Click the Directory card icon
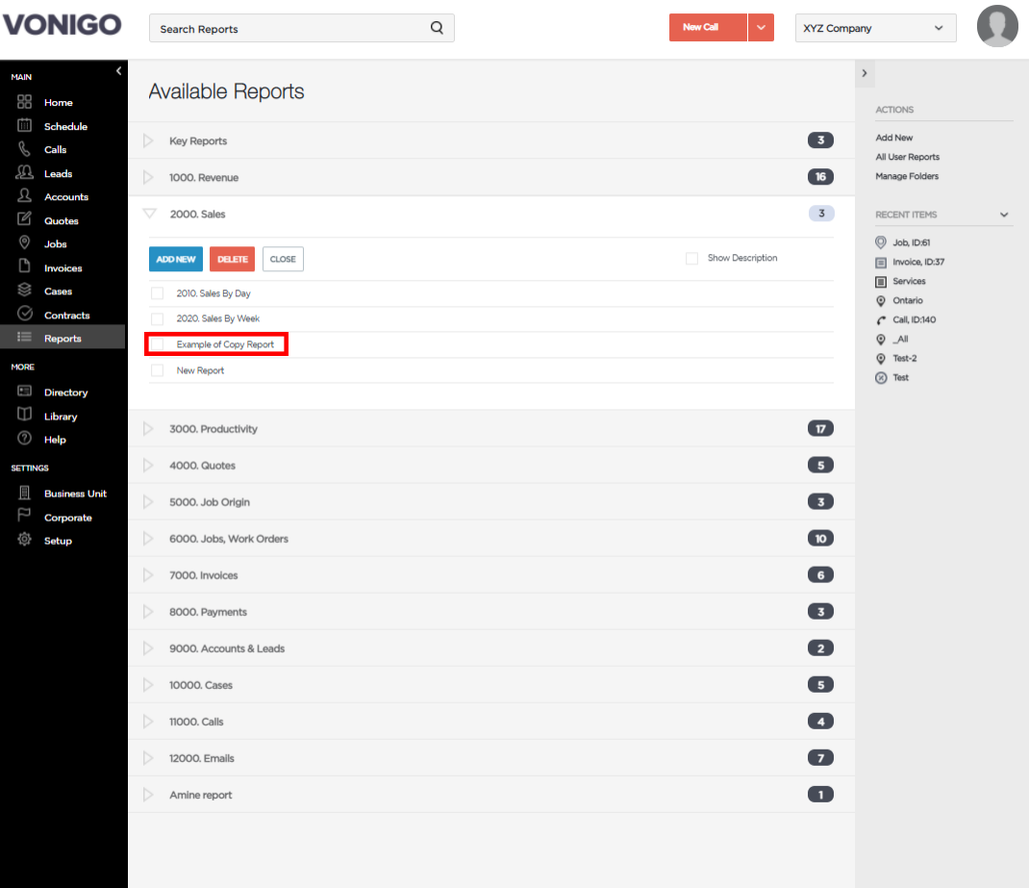This screenshot has height=888, width=1029. tap(24, 391)
